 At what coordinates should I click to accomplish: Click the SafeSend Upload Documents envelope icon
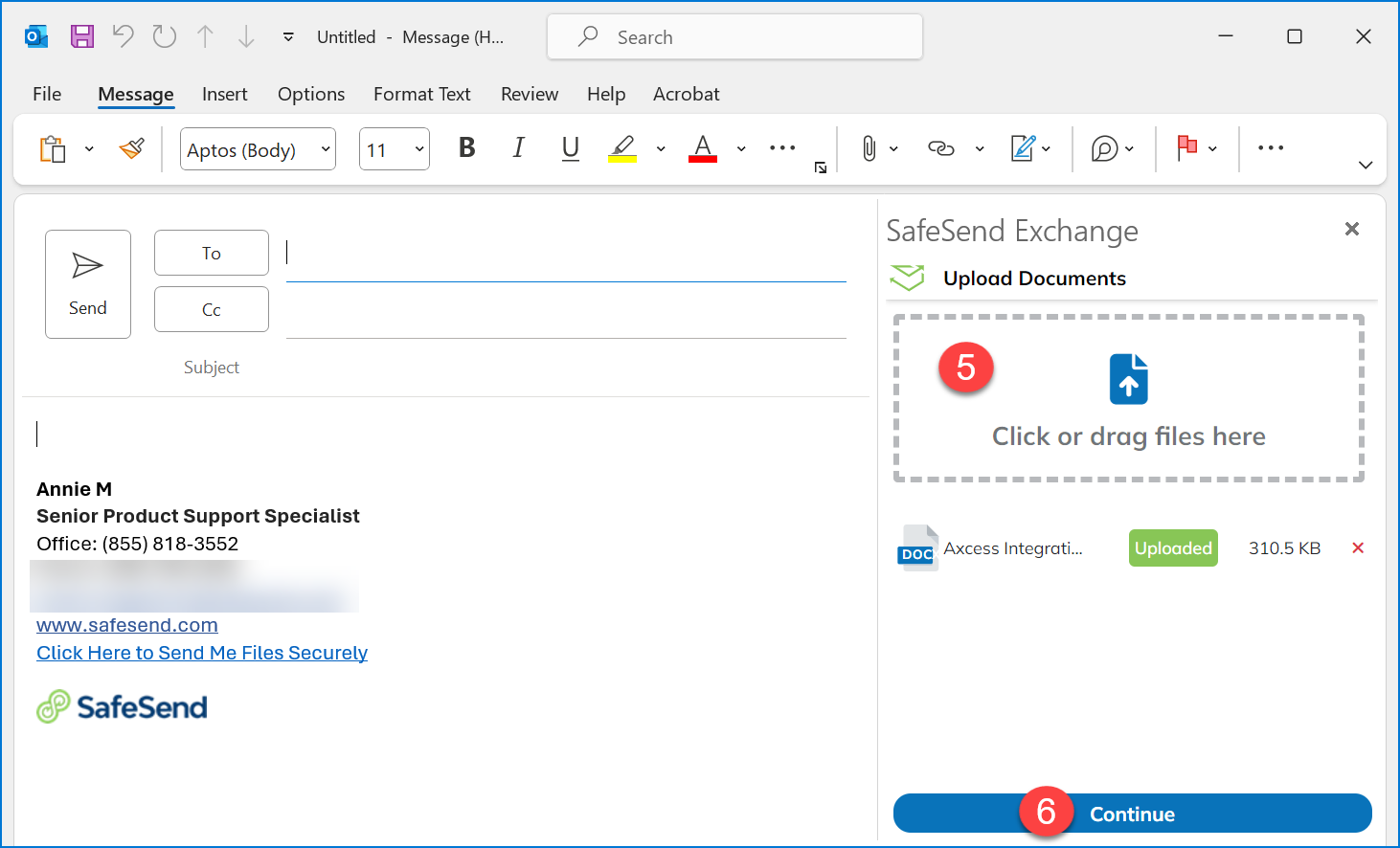[906, 278]
